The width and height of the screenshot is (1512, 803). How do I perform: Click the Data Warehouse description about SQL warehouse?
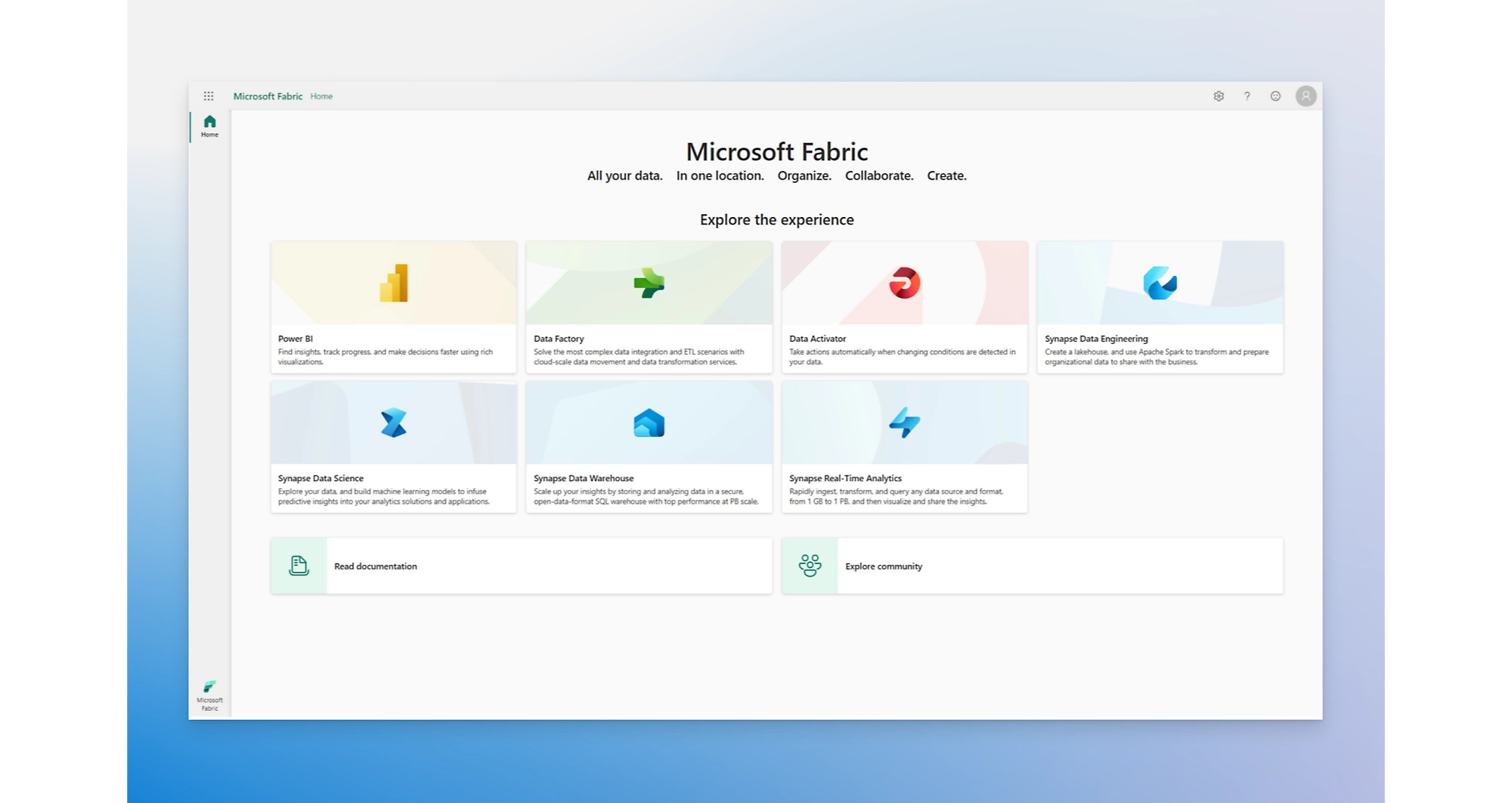[646, 496]
